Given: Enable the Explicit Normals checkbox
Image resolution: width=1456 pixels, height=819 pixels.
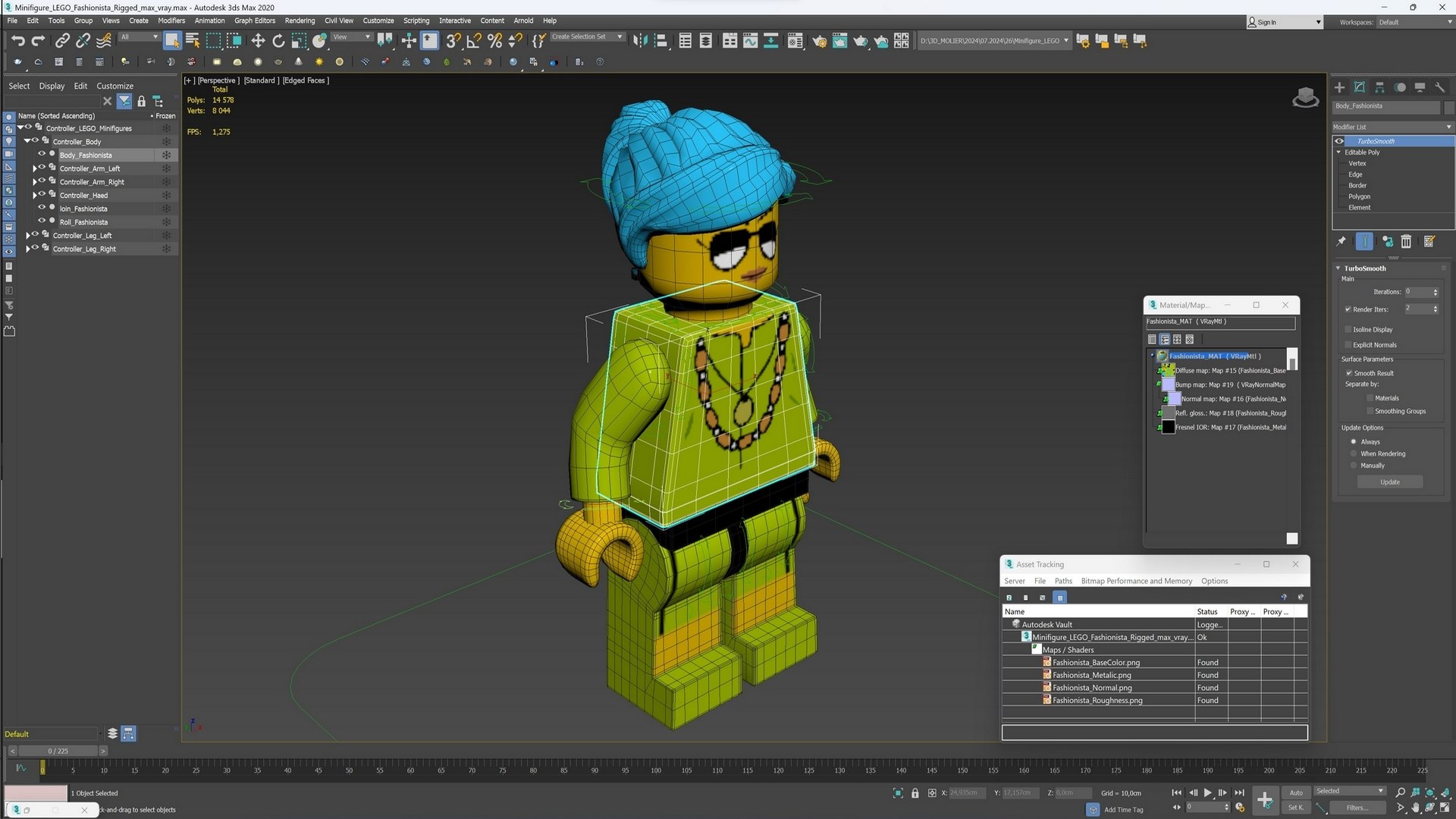Looking at the screenshot, I should click(x=1348, y=344).
